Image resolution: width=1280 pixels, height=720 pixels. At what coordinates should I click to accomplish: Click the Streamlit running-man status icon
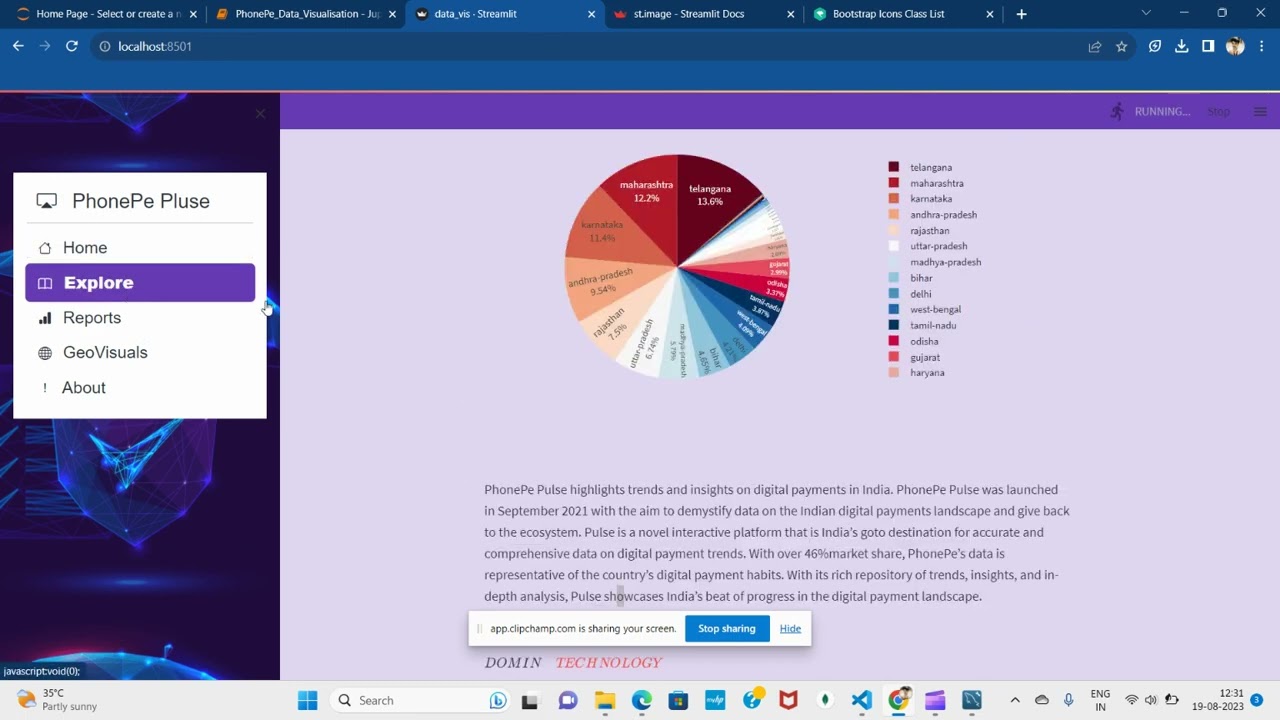[1118, 111]
